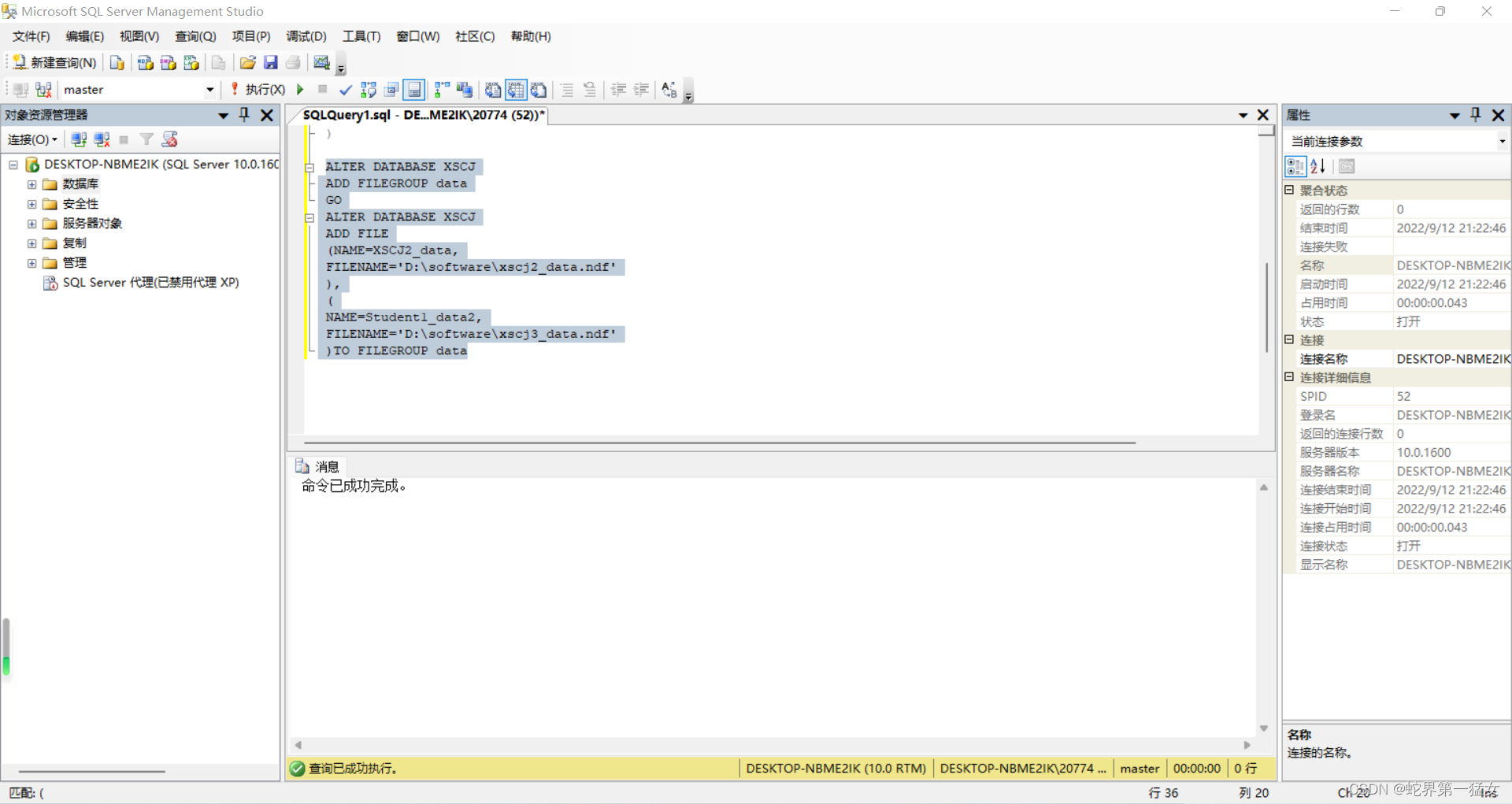The image size is (1512, 804).
Task: Collapse the DESKTOP-NBME2IK server node
Action: (13, 165)
